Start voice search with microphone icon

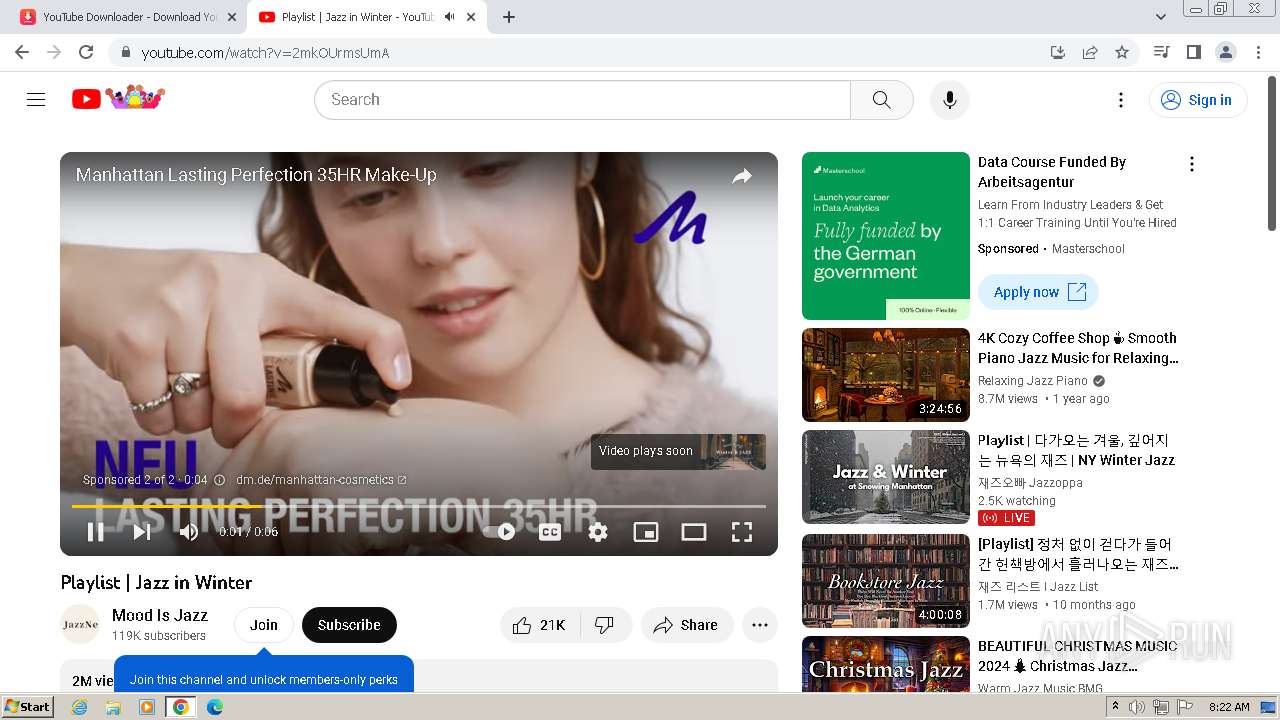(x=949, y=99)
